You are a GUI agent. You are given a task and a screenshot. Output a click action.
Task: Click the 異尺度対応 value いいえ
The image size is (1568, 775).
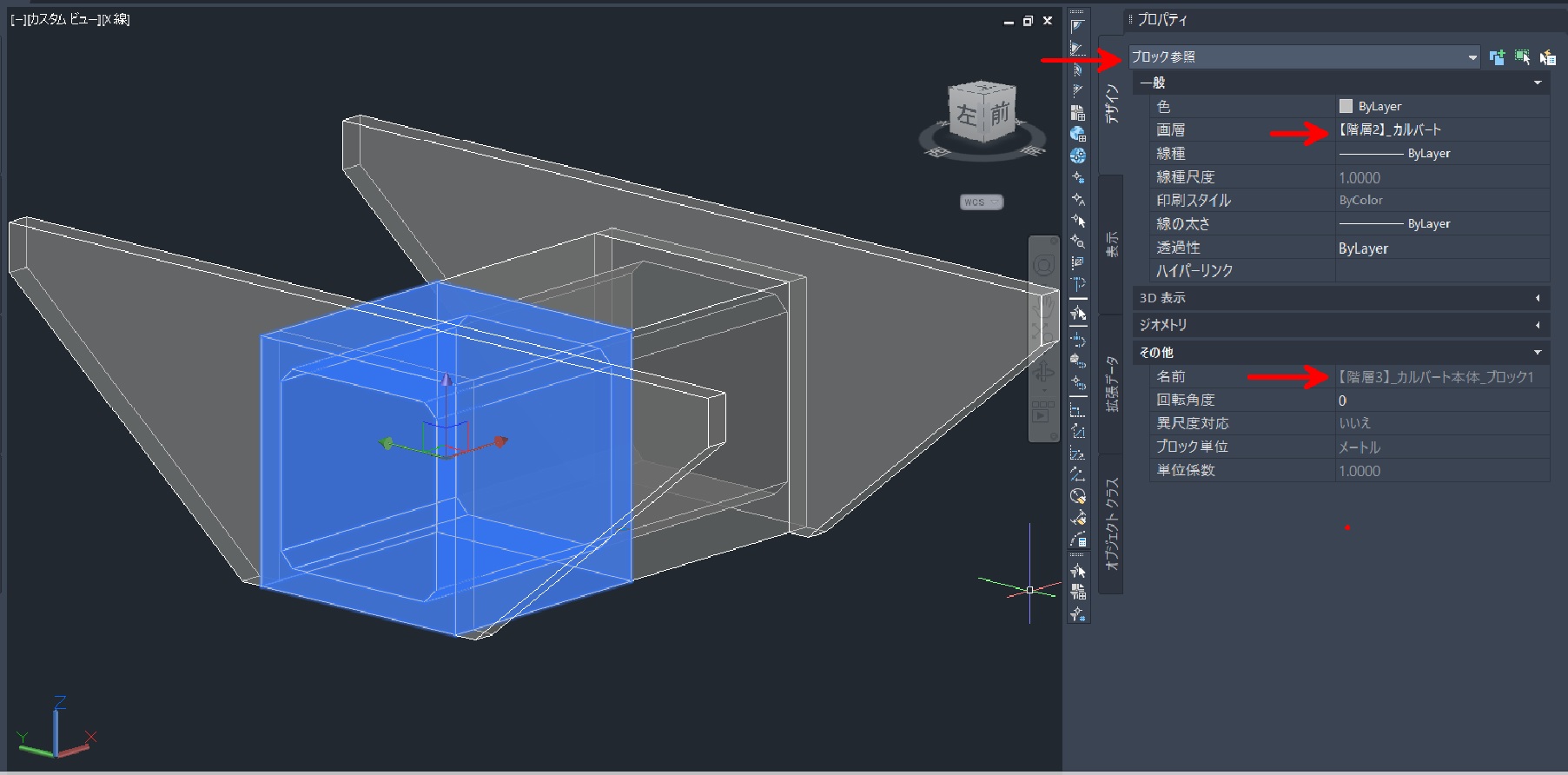click(1442, 423)
